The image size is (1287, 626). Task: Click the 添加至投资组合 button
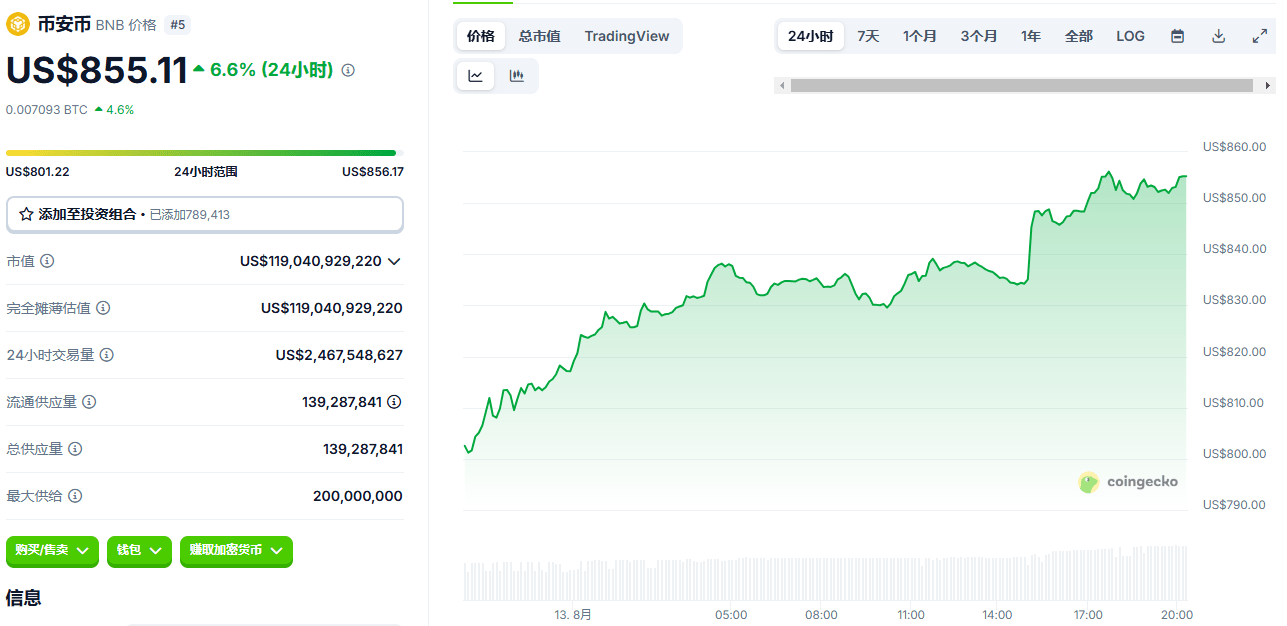[205, 214]
